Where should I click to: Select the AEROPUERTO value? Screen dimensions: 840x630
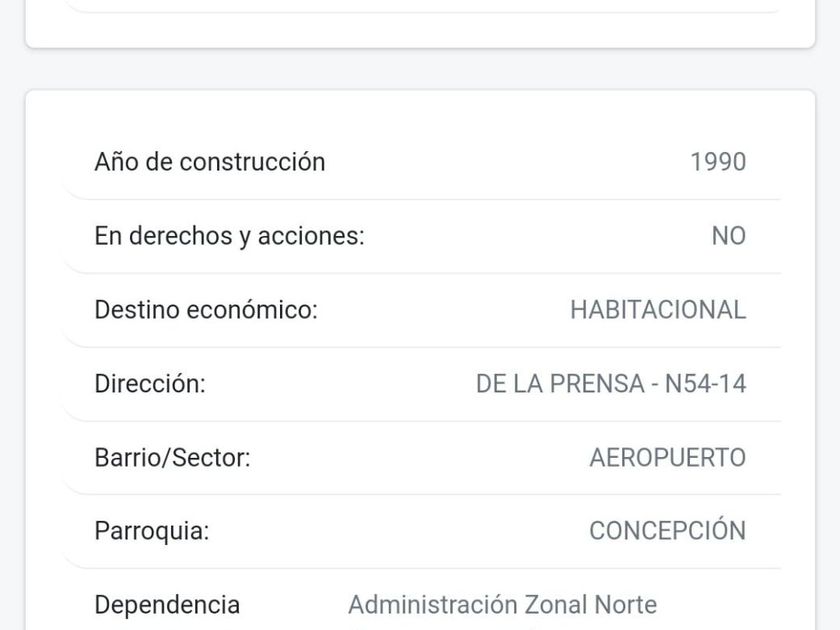(x=667, y=458)
